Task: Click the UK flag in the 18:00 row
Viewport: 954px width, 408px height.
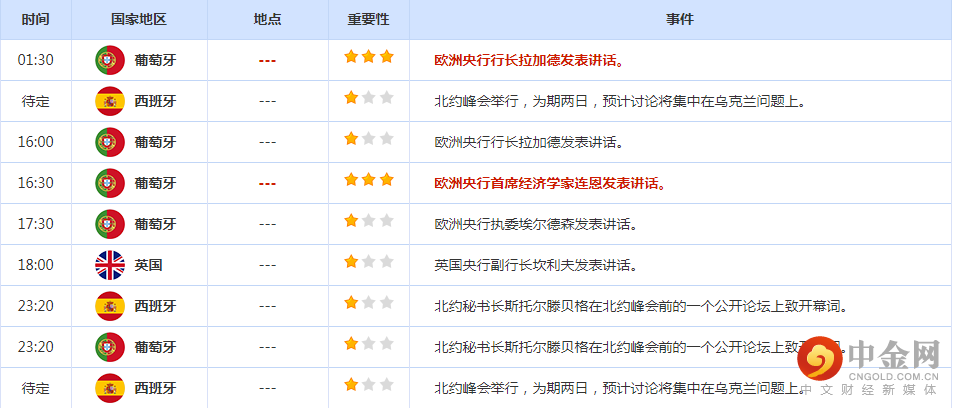Action: (110, 265)
